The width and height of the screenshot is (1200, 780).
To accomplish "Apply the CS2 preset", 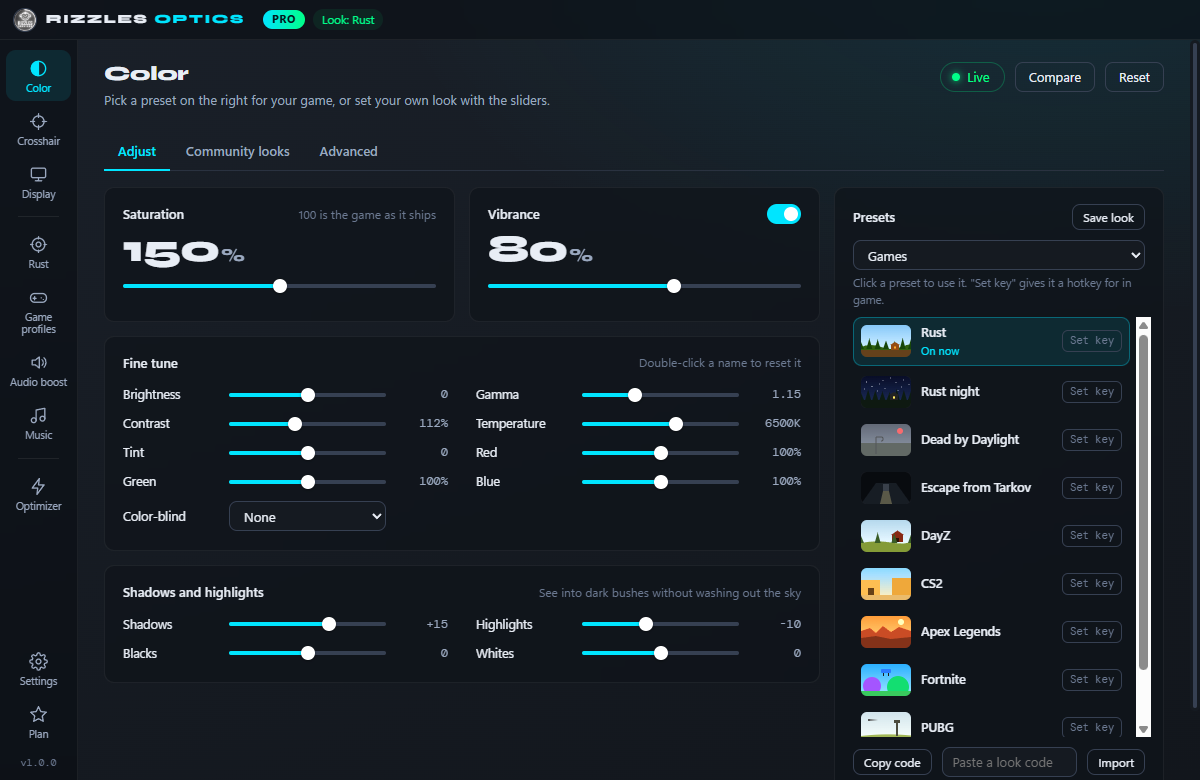I will 991,584.
